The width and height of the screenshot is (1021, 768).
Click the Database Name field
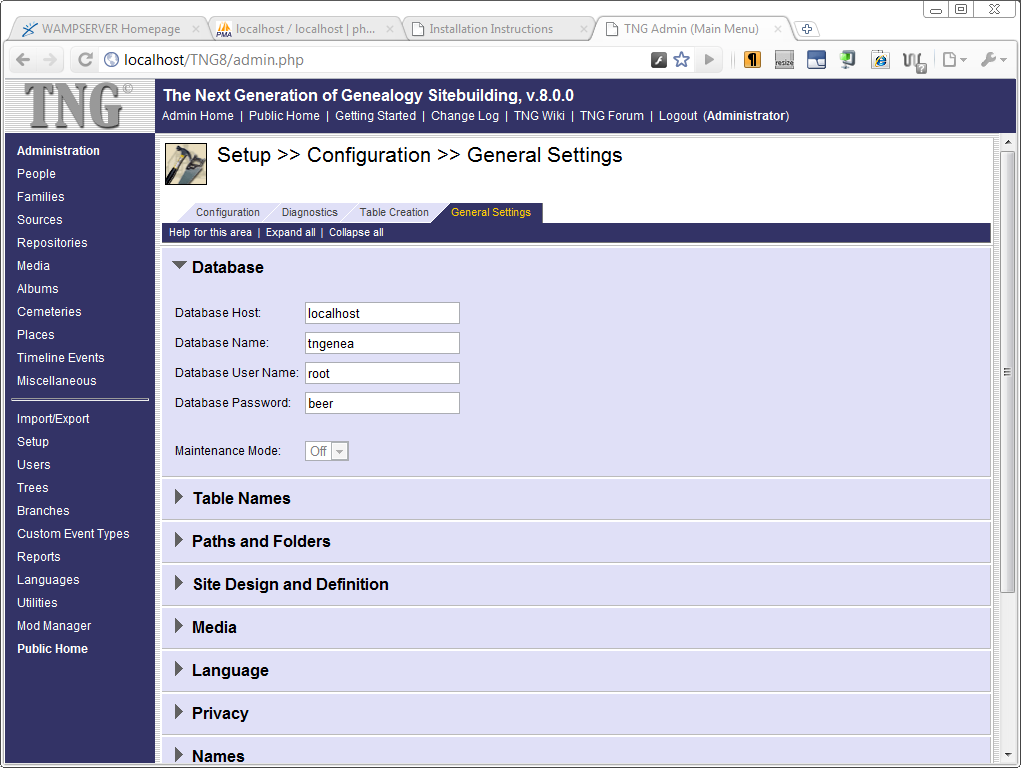(382, 343)
